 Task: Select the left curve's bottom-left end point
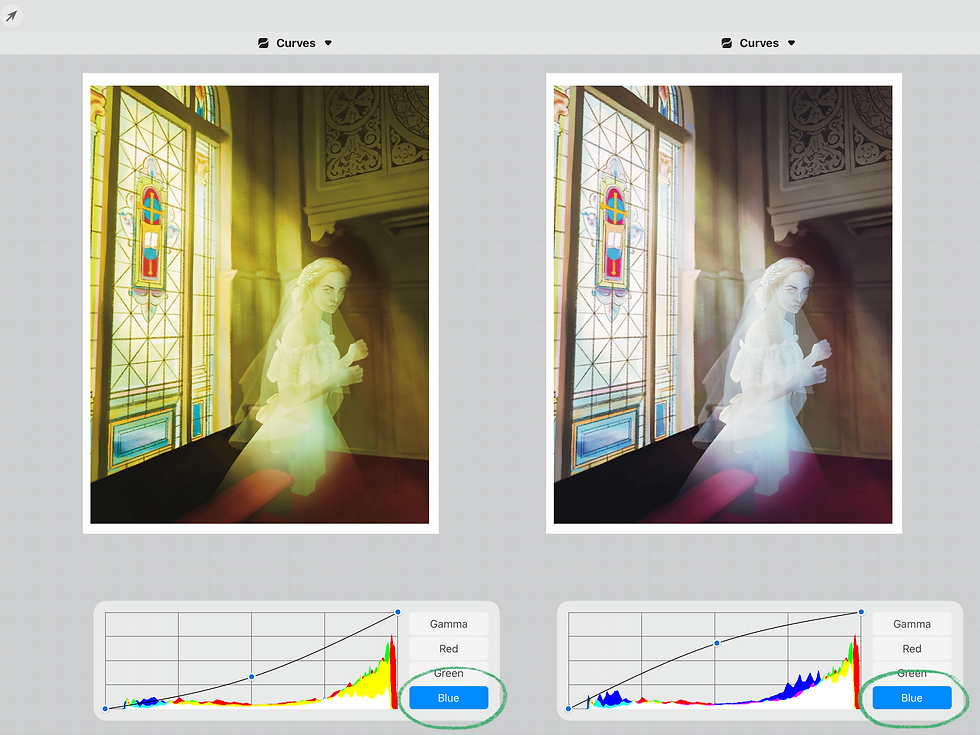105,709
